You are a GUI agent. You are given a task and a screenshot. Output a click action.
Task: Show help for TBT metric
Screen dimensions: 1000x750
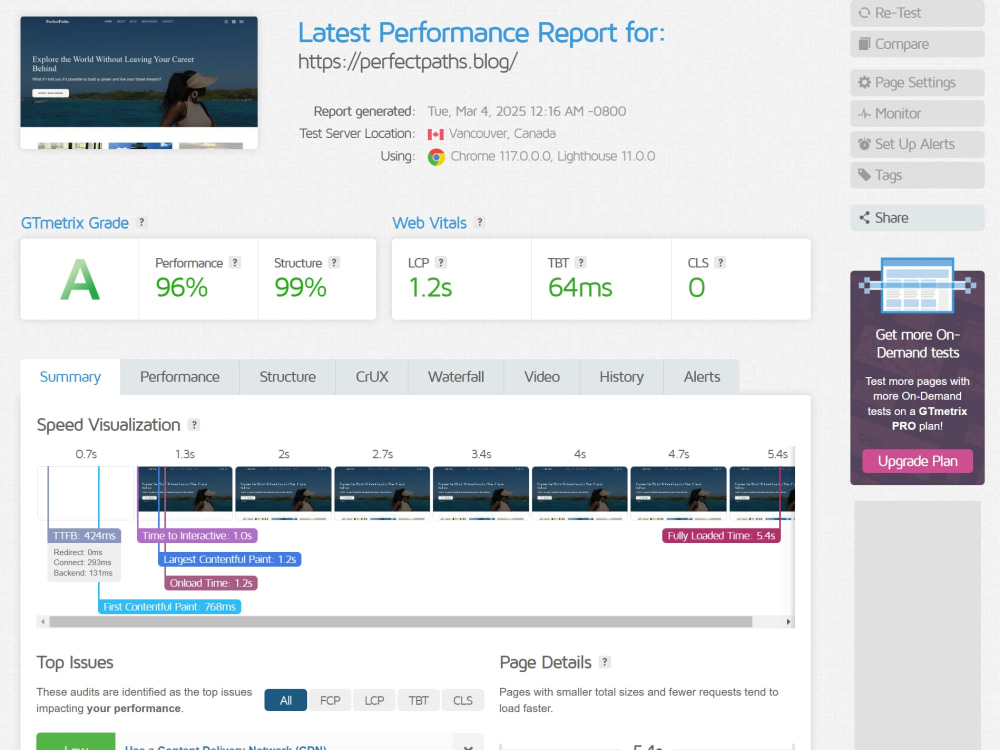point(580,262)
